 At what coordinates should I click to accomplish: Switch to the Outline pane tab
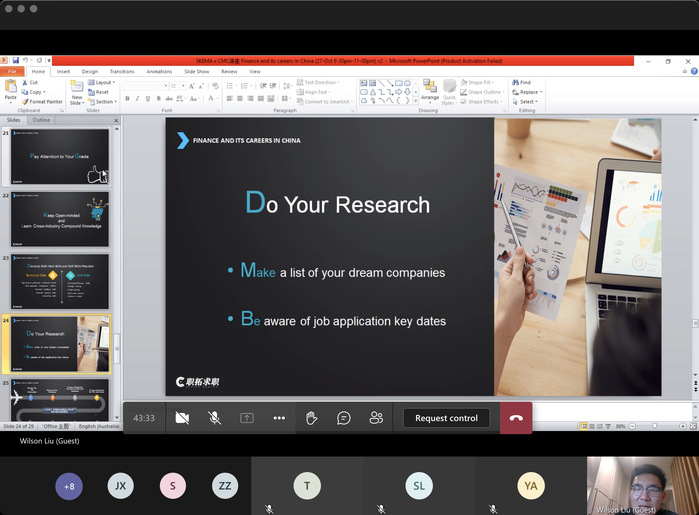click(x=41, y=120)
